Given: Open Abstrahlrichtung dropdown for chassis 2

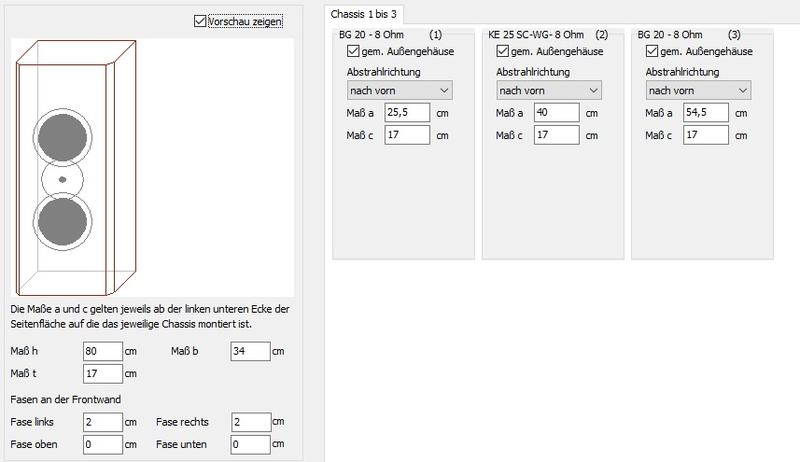Looking at the screenshot, I should tap(549, 91).
